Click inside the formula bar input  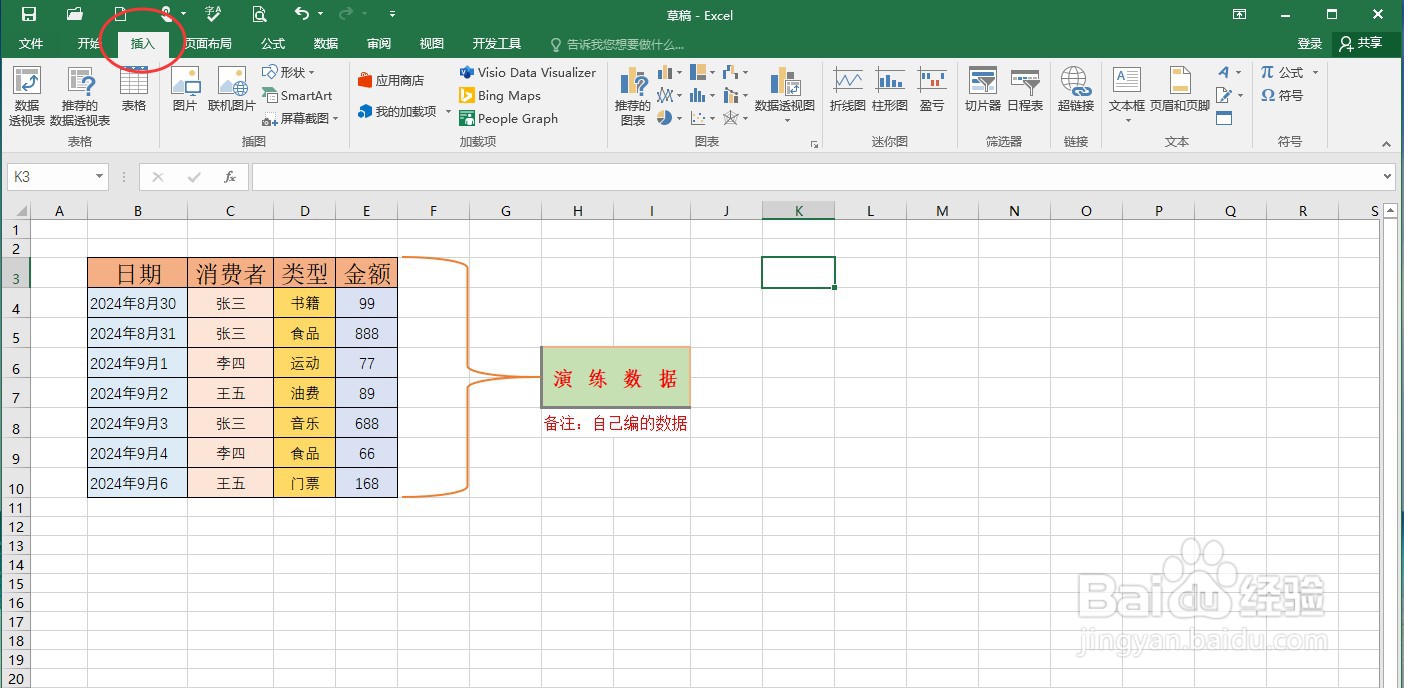coord(814,177)
